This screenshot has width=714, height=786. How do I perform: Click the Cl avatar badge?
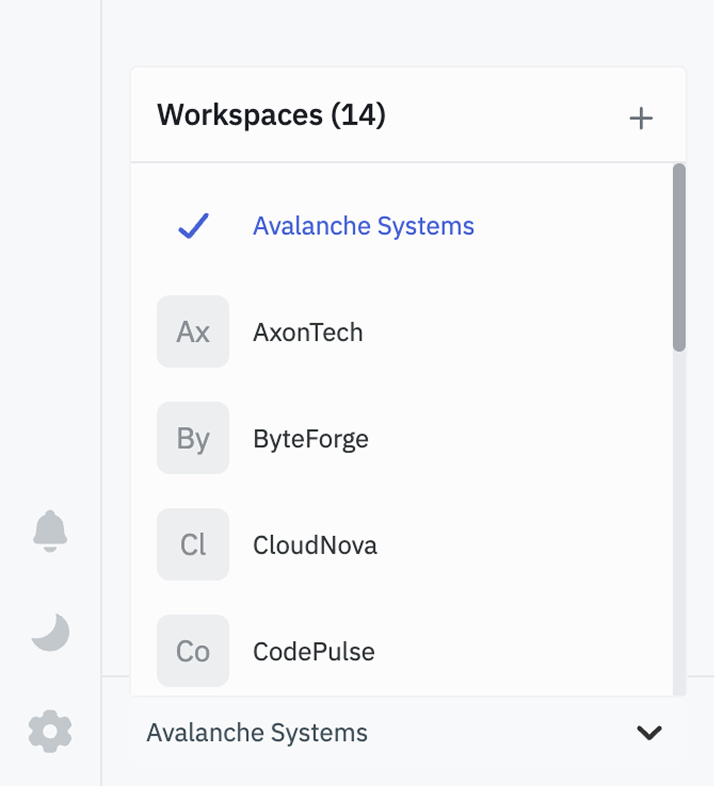tap(192, 545)
